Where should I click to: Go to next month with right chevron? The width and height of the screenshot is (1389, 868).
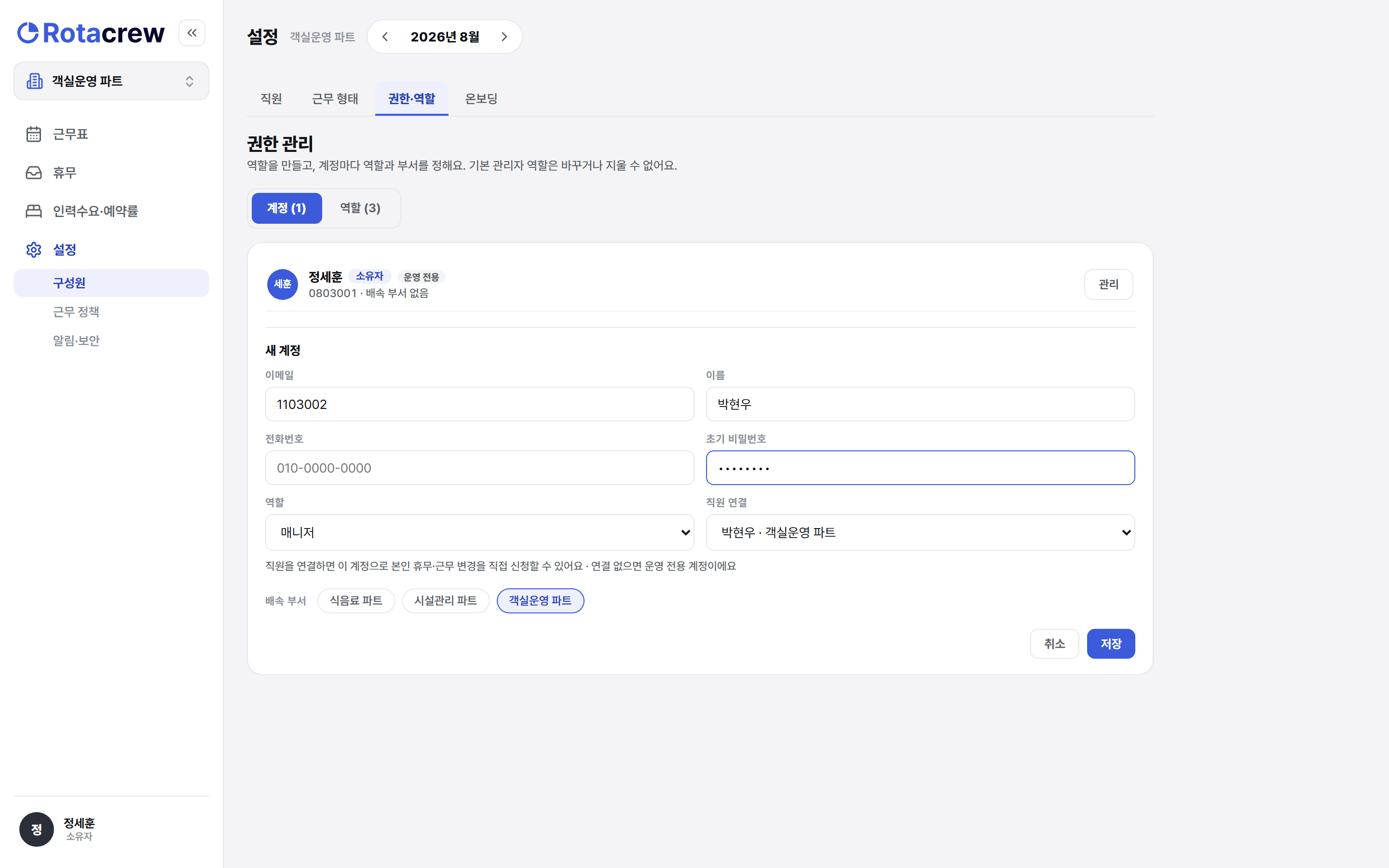[x=504, y=37]
